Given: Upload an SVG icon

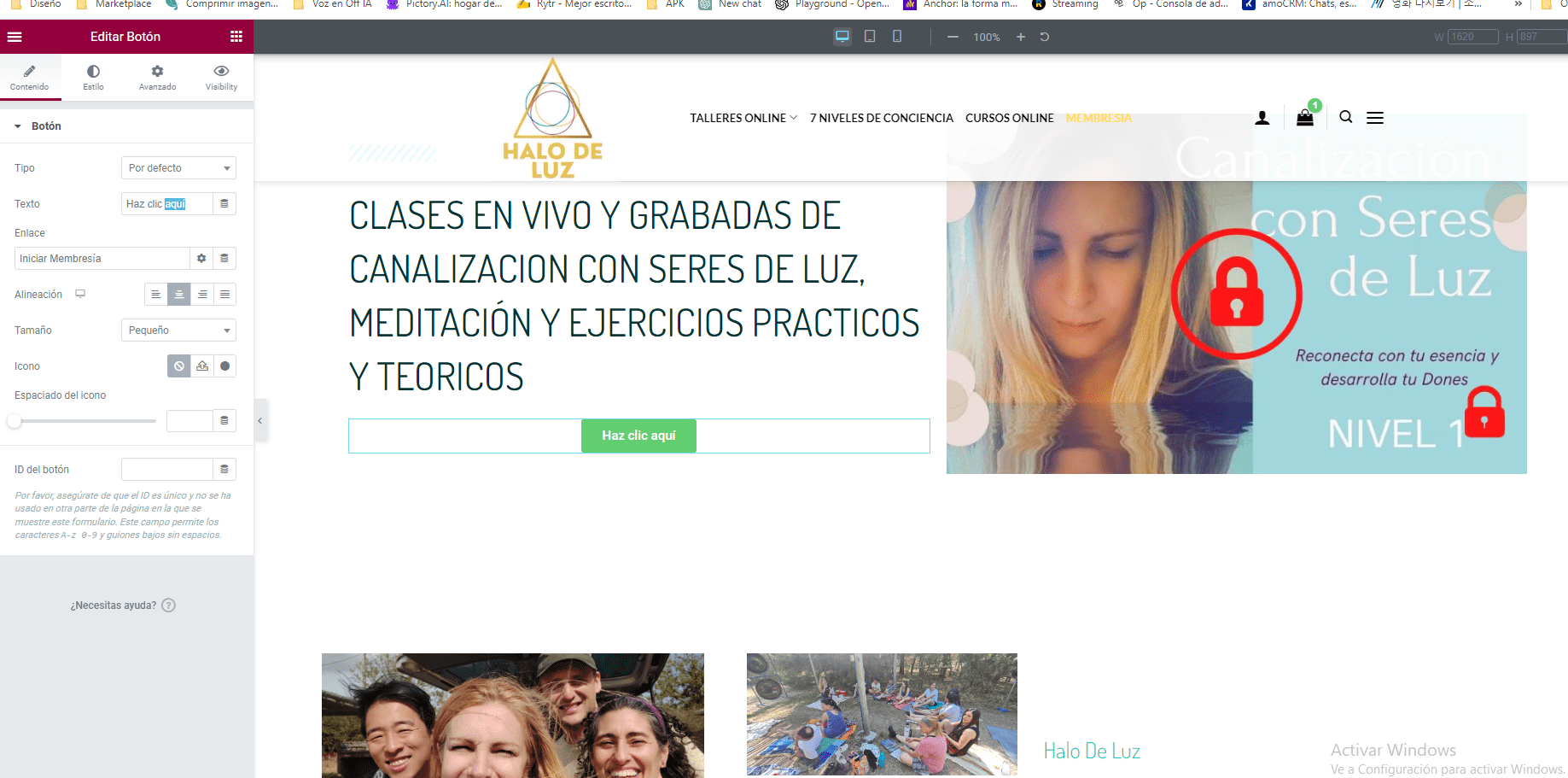Looking at the screenshot, I should (x=202, y=366).
